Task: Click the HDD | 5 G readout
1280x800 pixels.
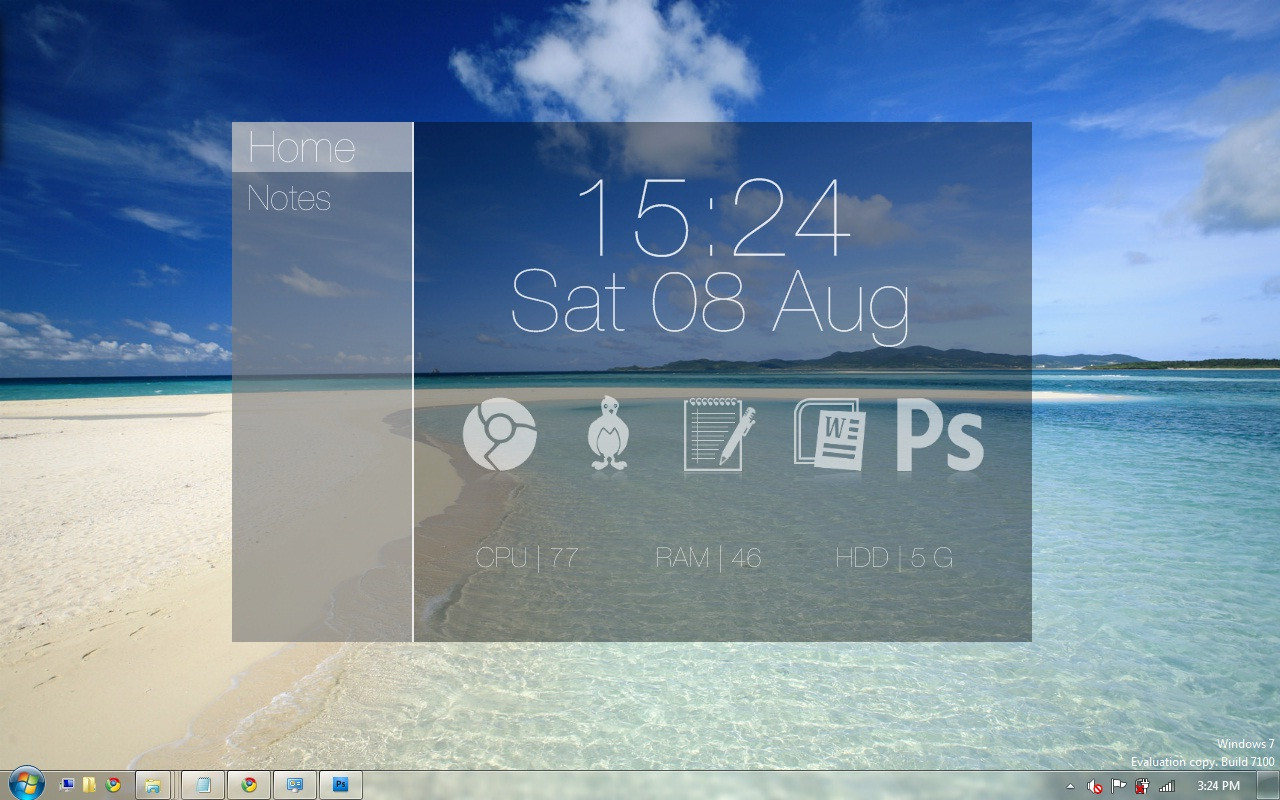Action: [x=894, y=557]
